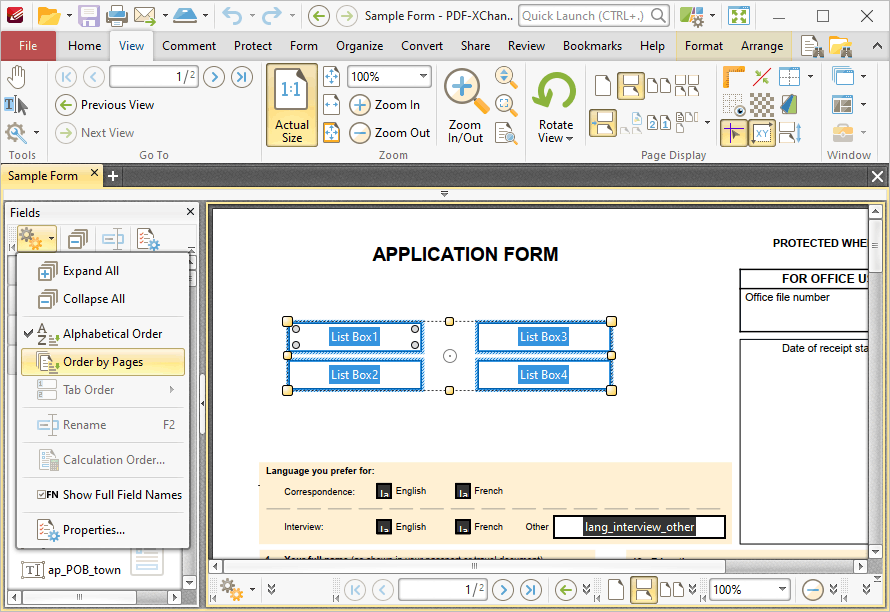Open the Form ribbon tab
This screenshot has width=890, height=612.
[x=304, y=46]
